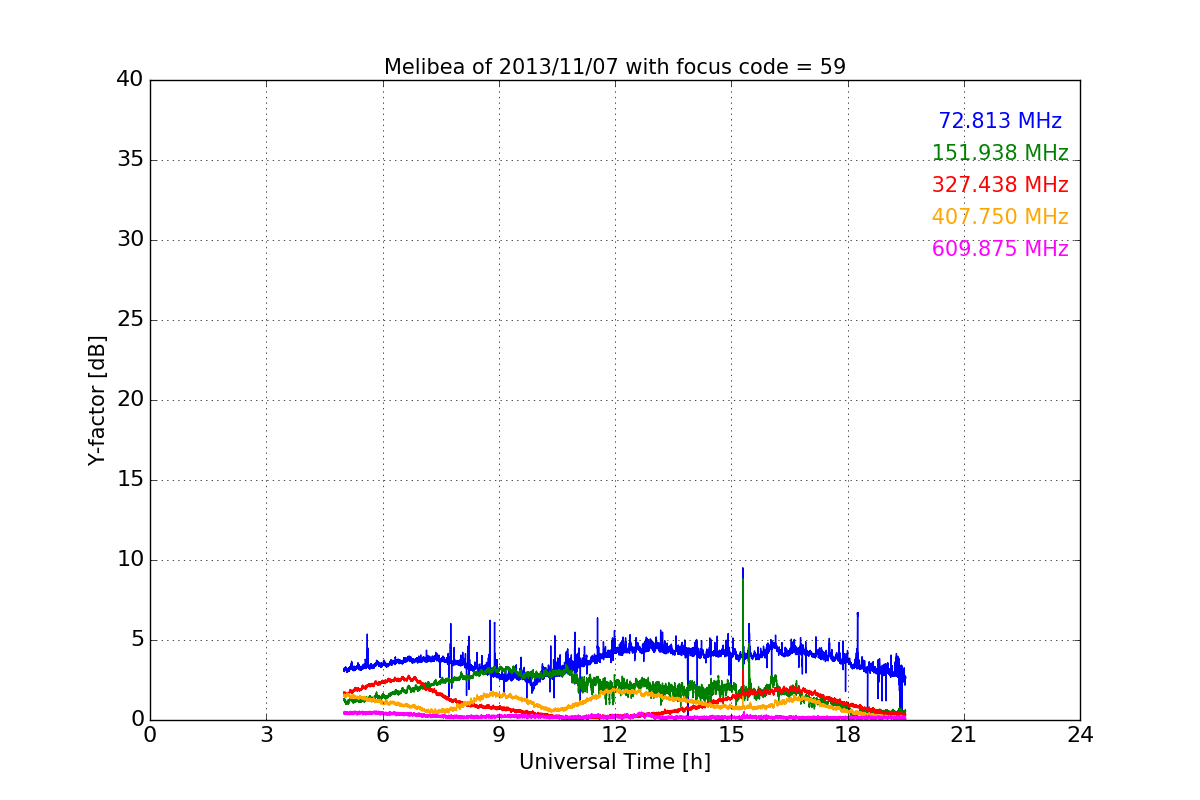The image size is (1200, 800).
Task: Click the x-axis tick label 18
Action: 847,734
